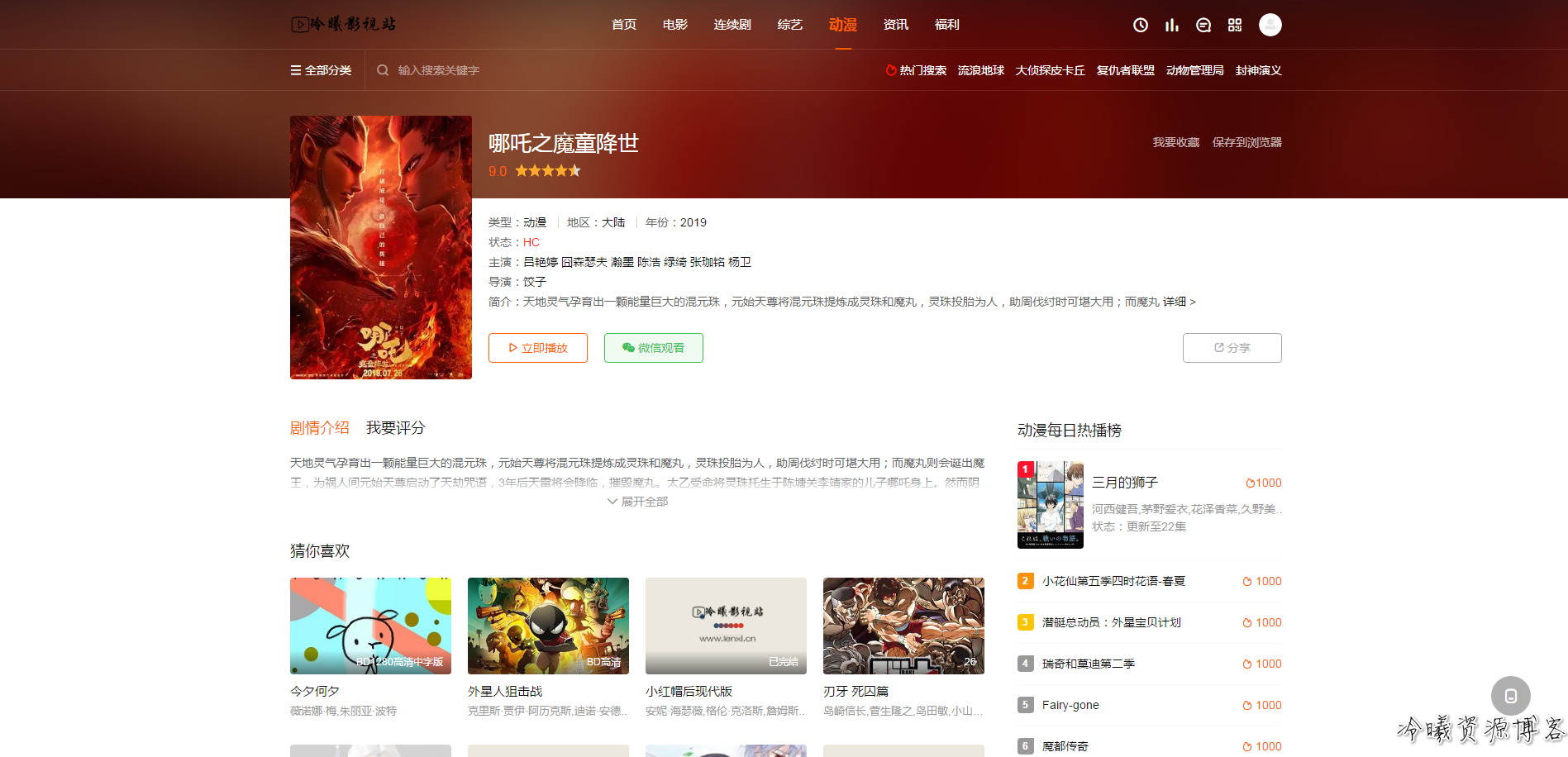Click year link 2019
This screenshot has height=757, width=1568.
point(693,222)
